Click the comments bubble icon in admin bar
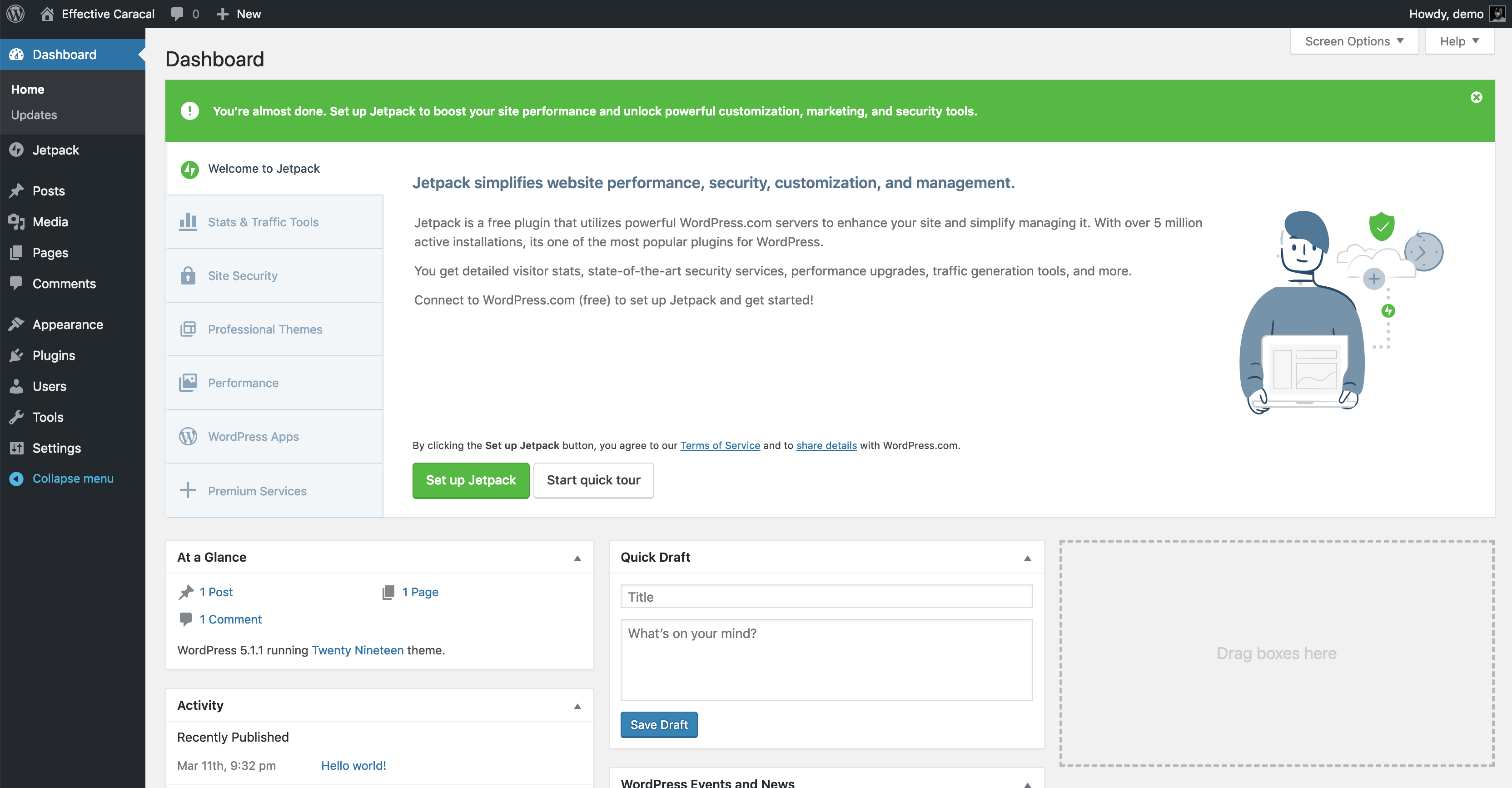1512x788 pixels. click(x=177, y=14)
